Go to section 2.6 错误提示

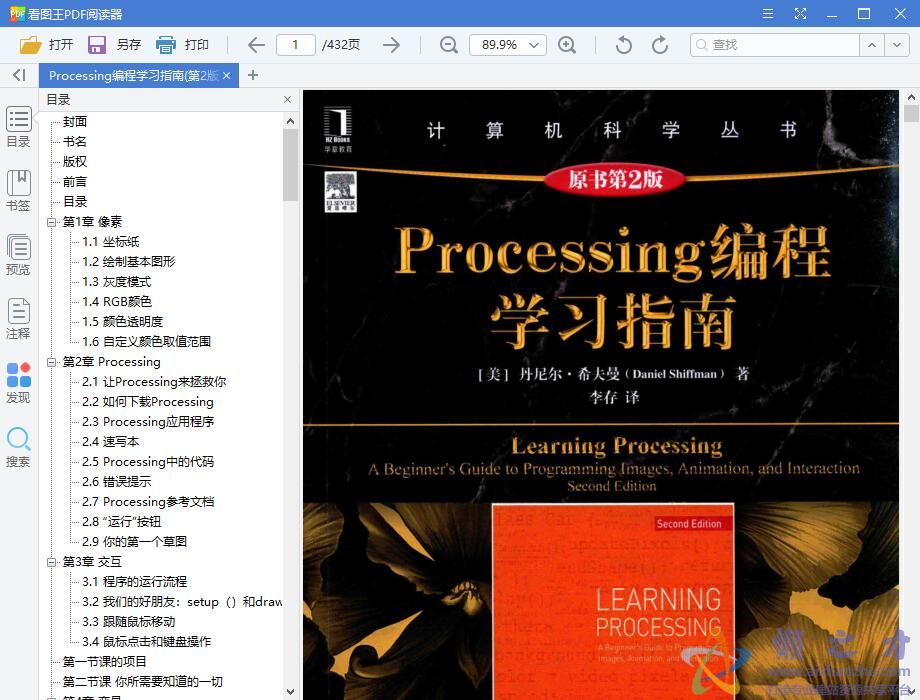pyautogui.click(x=117, y=482)
